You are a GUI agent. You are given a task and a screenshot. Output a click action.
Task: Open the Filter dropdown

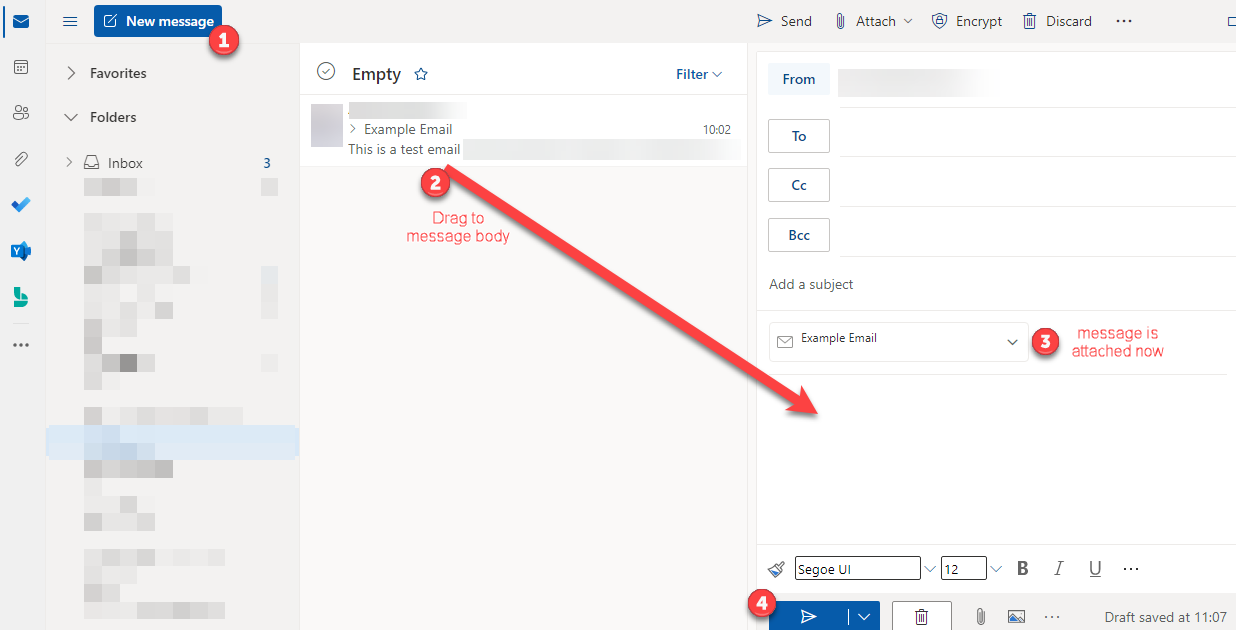(698, 74)
